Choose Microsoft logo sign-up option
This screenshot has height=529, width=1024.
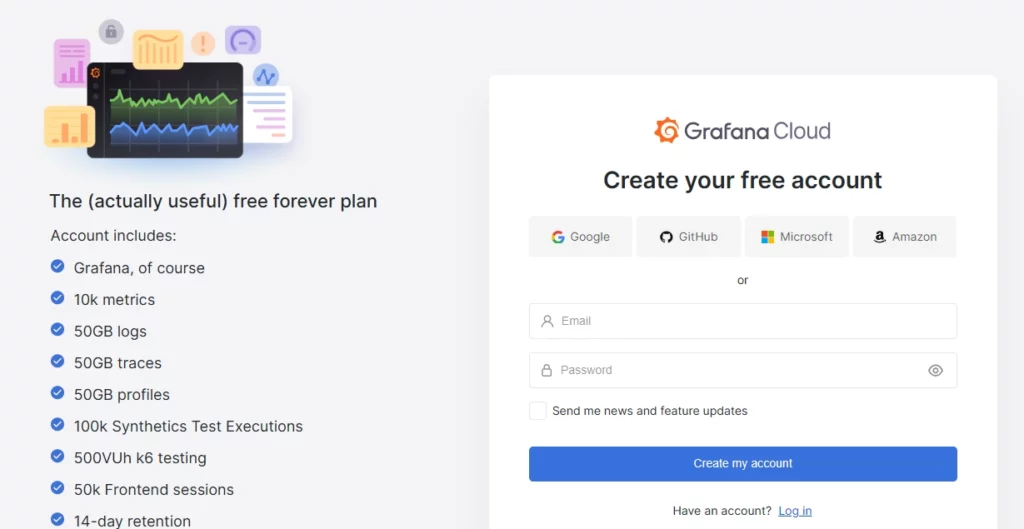[797, 236]
